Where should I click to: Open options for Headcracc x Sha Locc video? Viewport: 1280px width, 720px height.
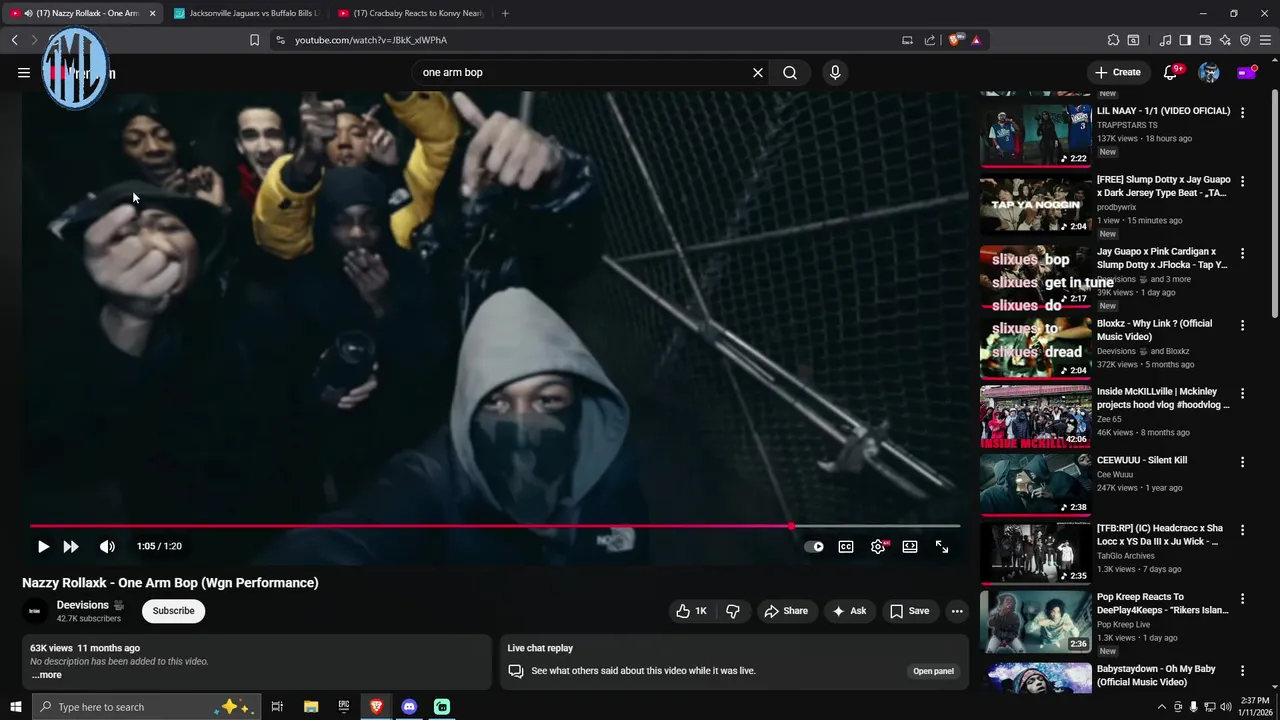click(x=1242, y=530)
